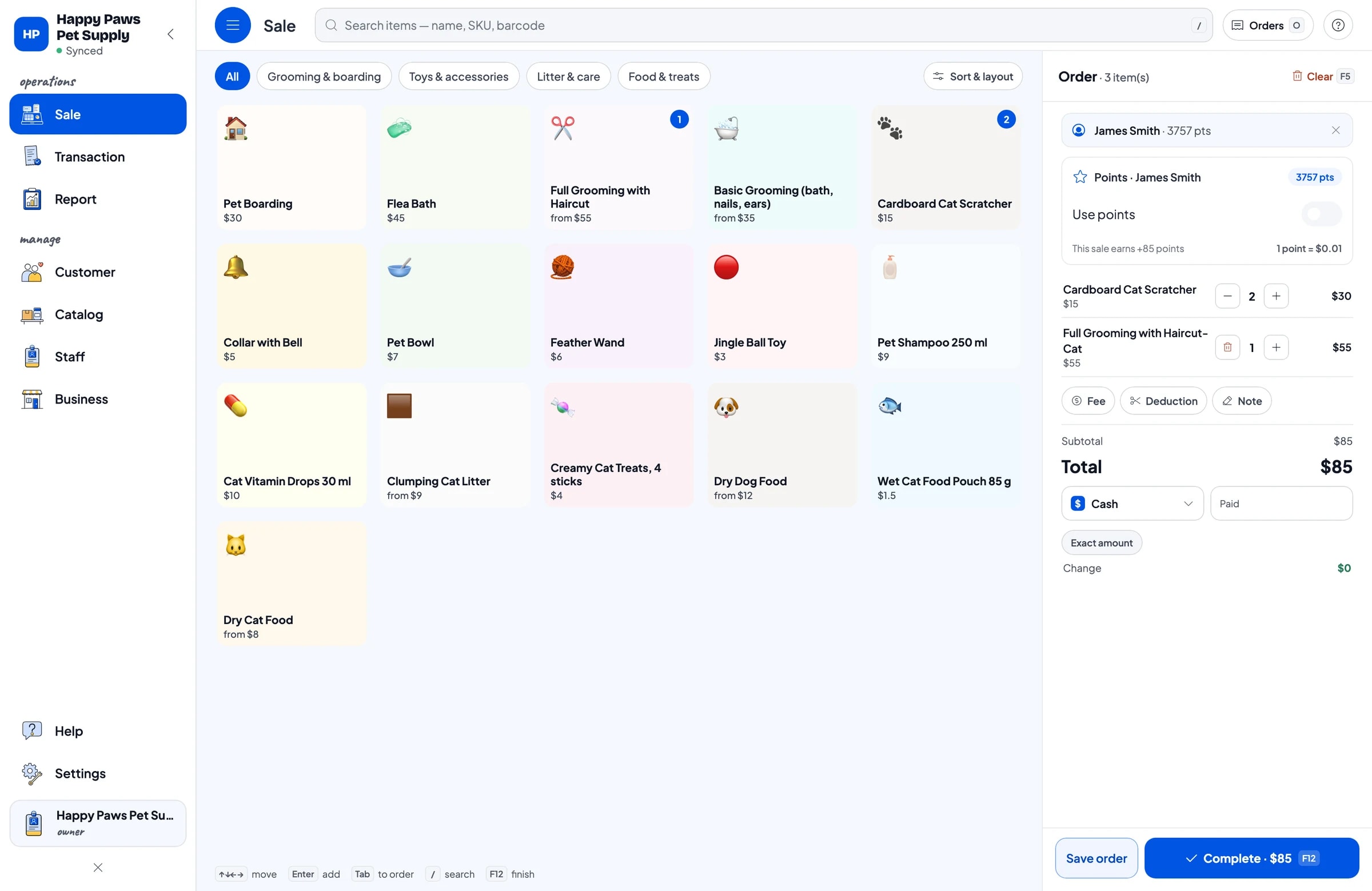Screen dimensions: 1372x891
Task: Save the current order
Action: pyautogui.click(x=1096, y=858)
